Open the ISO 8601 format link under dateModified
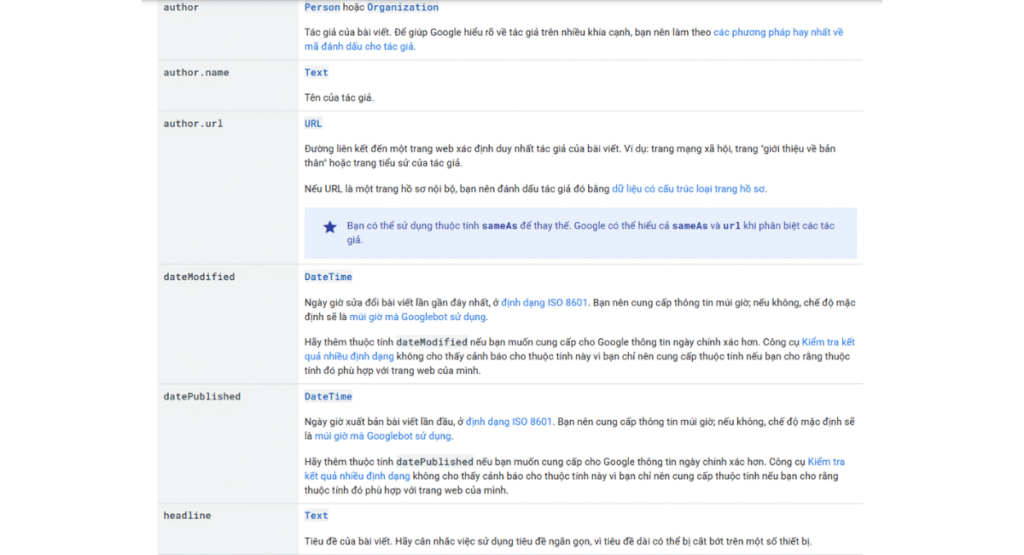The height and width of the screenshot is (555, 1024). (x=543, y=302)
